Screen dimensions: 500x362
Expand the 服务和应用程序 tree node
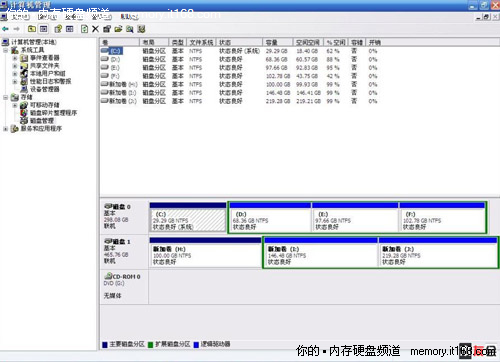(5, 129)
